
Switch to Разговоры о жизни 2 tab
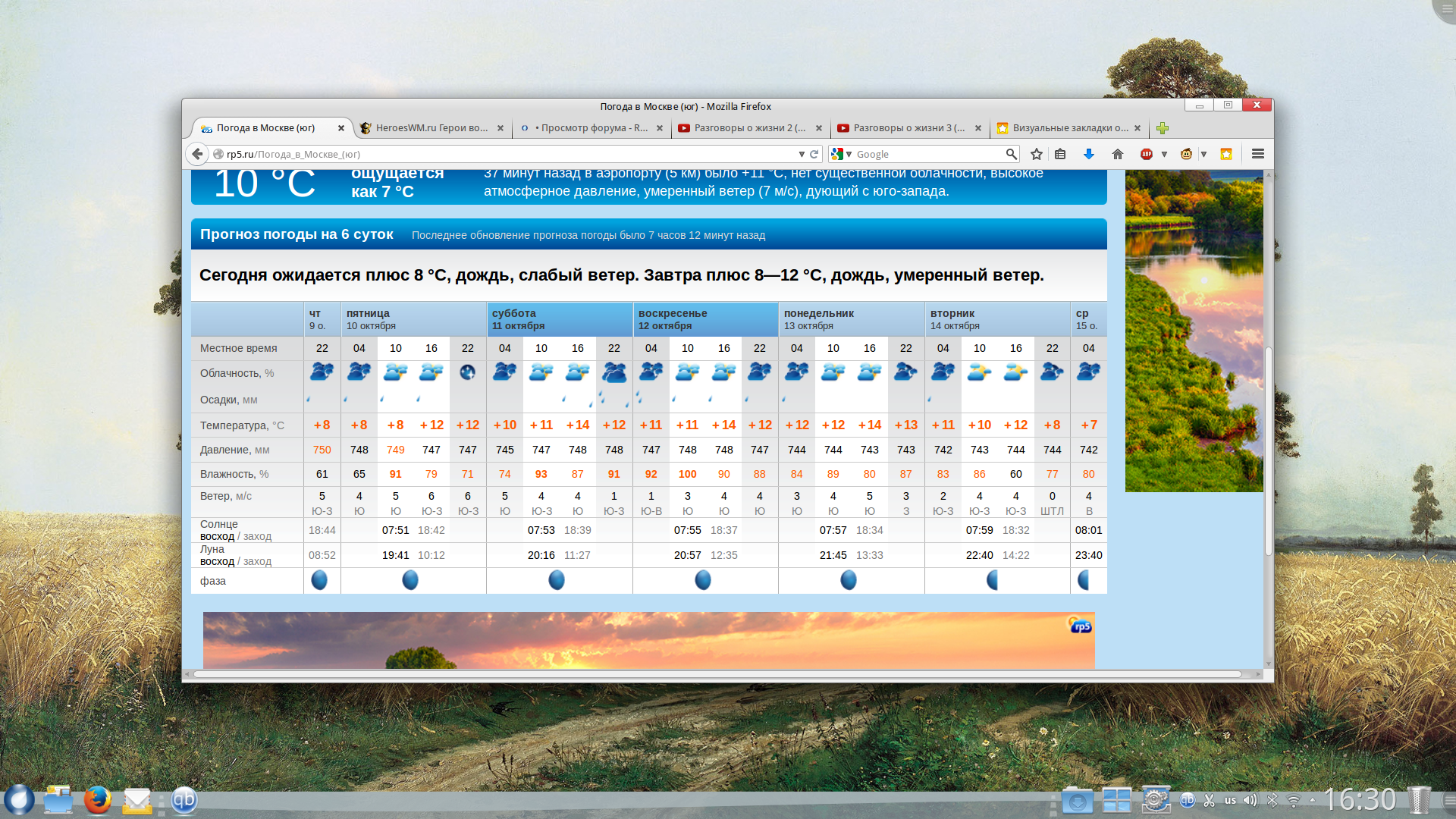pyautogui.click(x=747, y=128)
